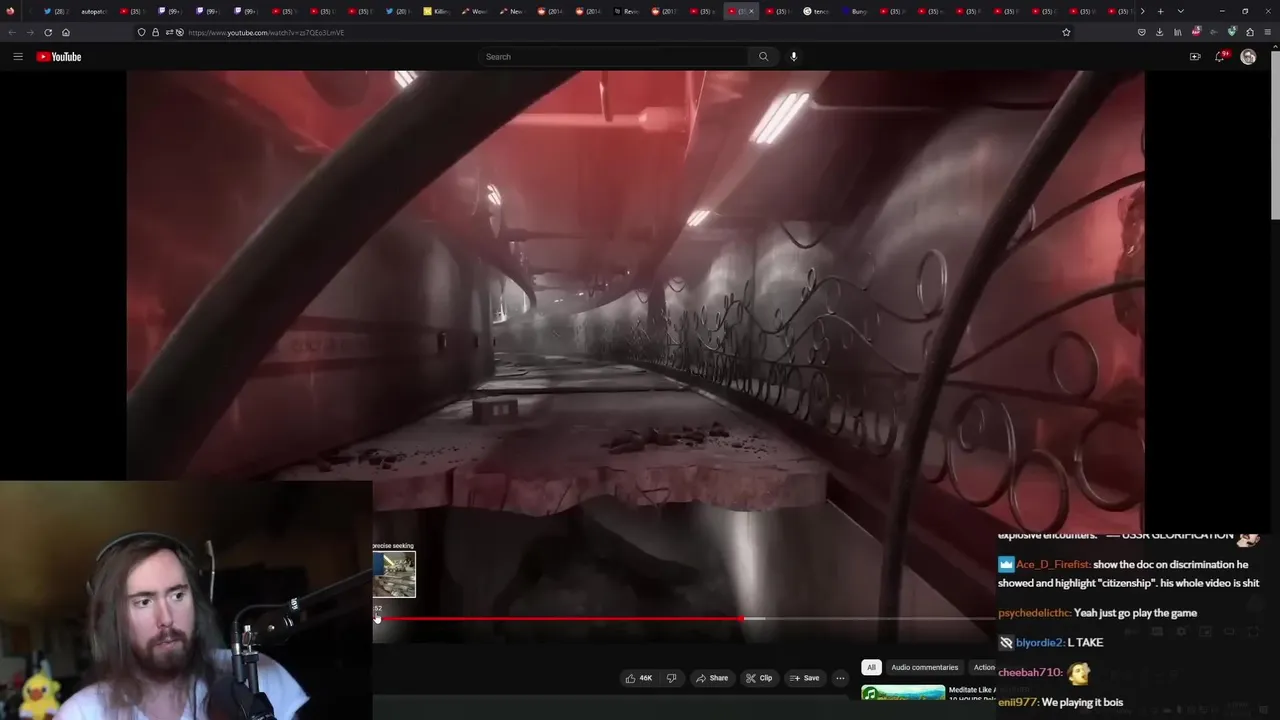Open the browser library shelf icon
Screen dimensions: 1280x720
tap(1178, 32)
